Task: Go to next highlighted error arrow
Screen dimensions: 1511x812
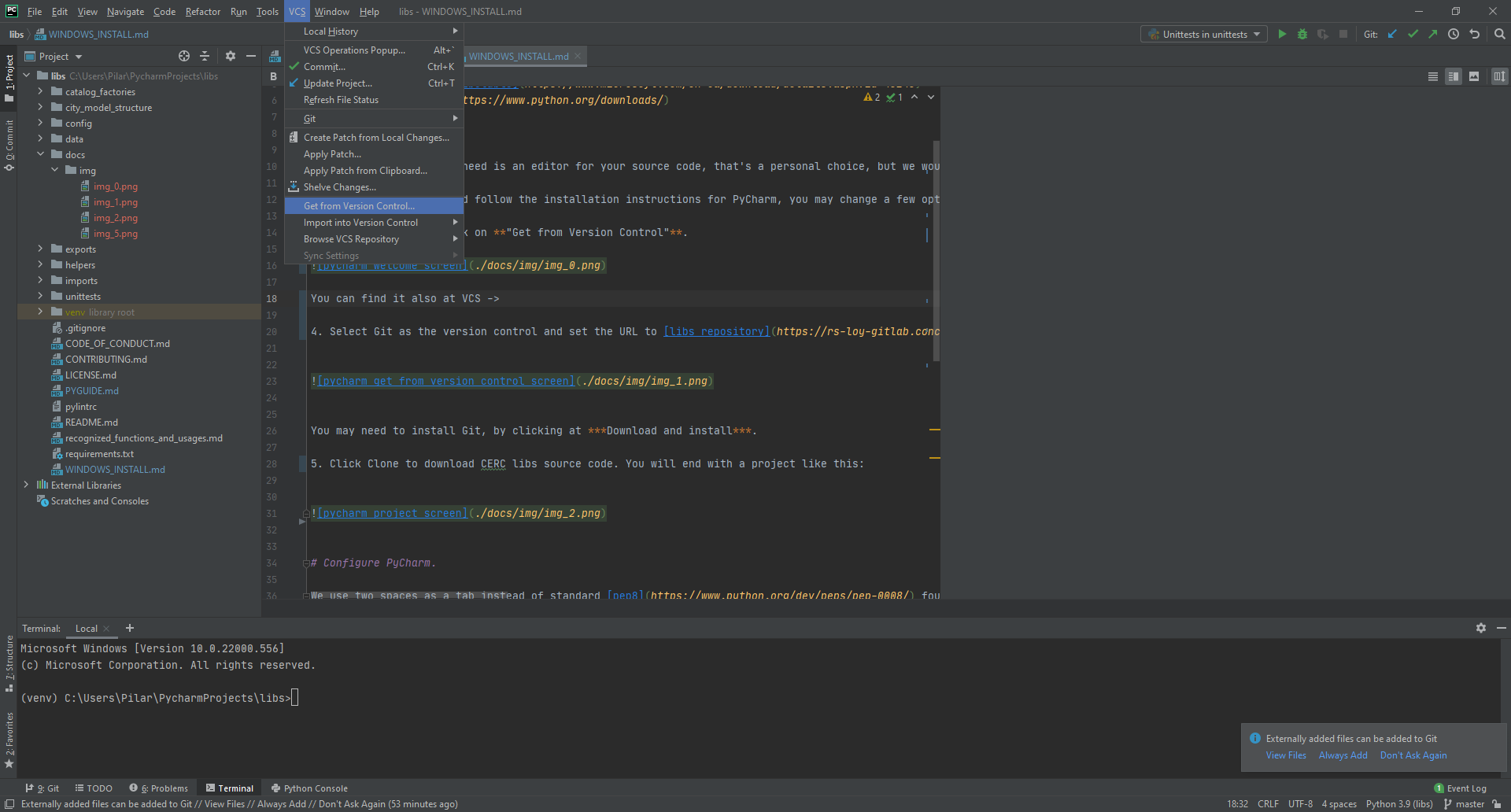Action: click(x=931, y=98)
